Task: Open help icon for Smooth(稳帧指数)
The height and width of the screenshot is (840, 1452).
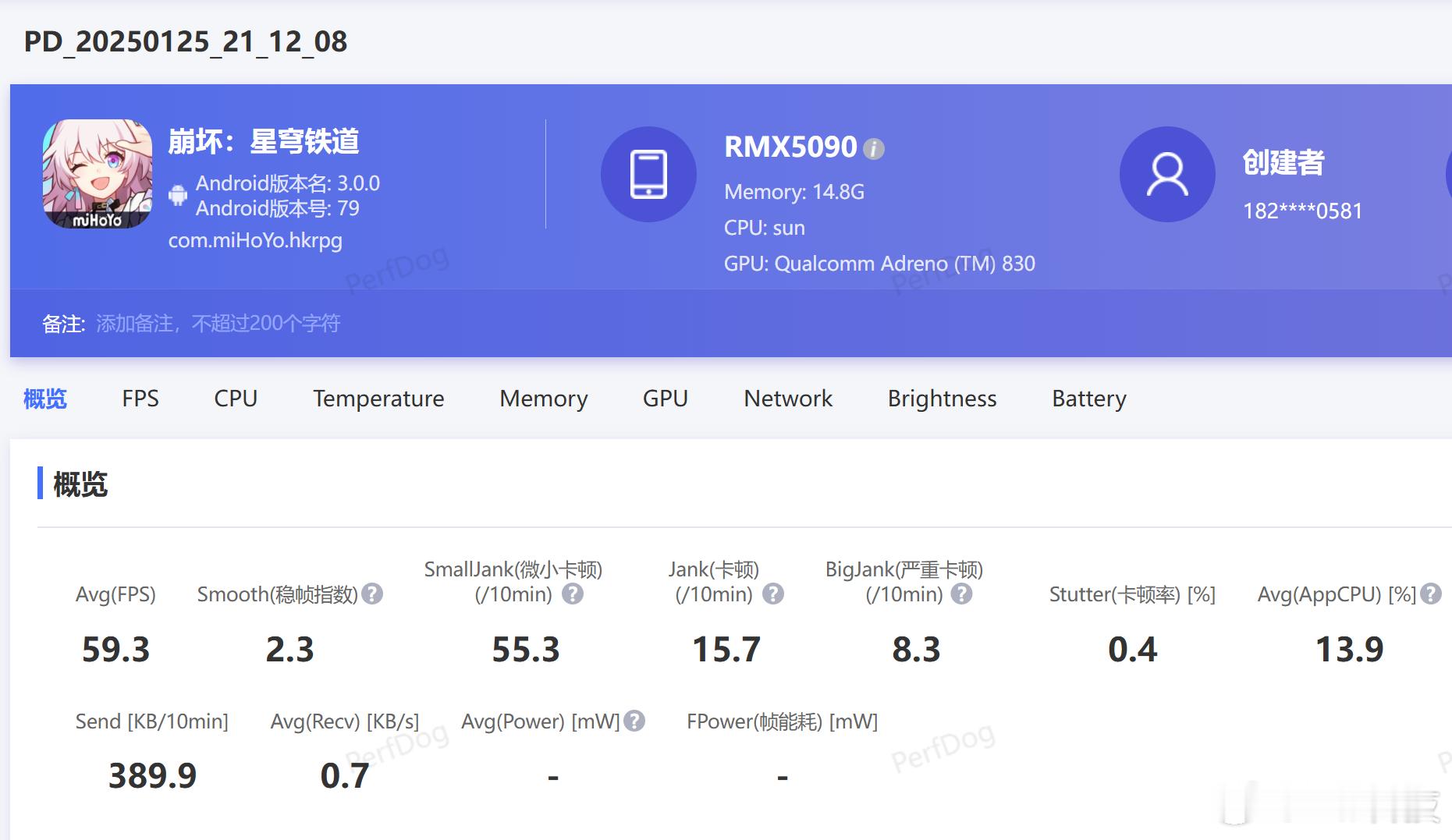Action: [373, 594]
